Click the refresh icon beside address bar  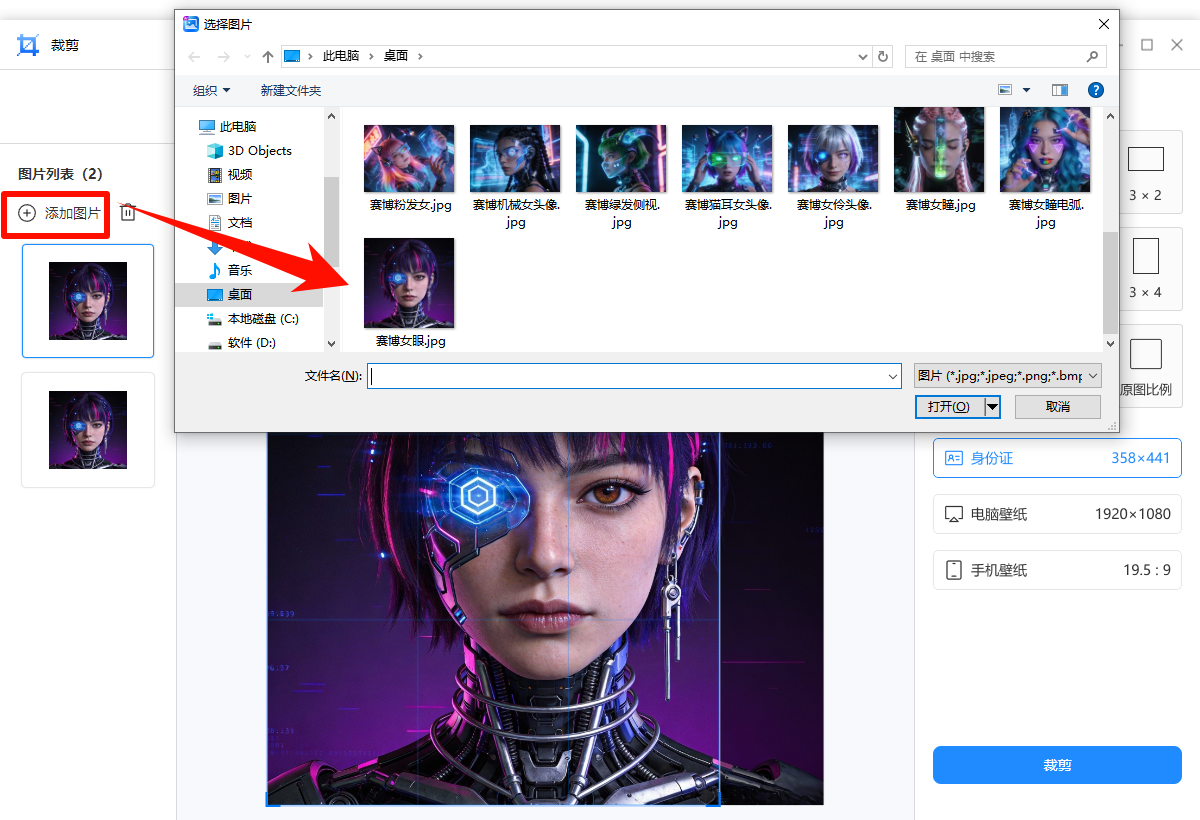[883, 57]
